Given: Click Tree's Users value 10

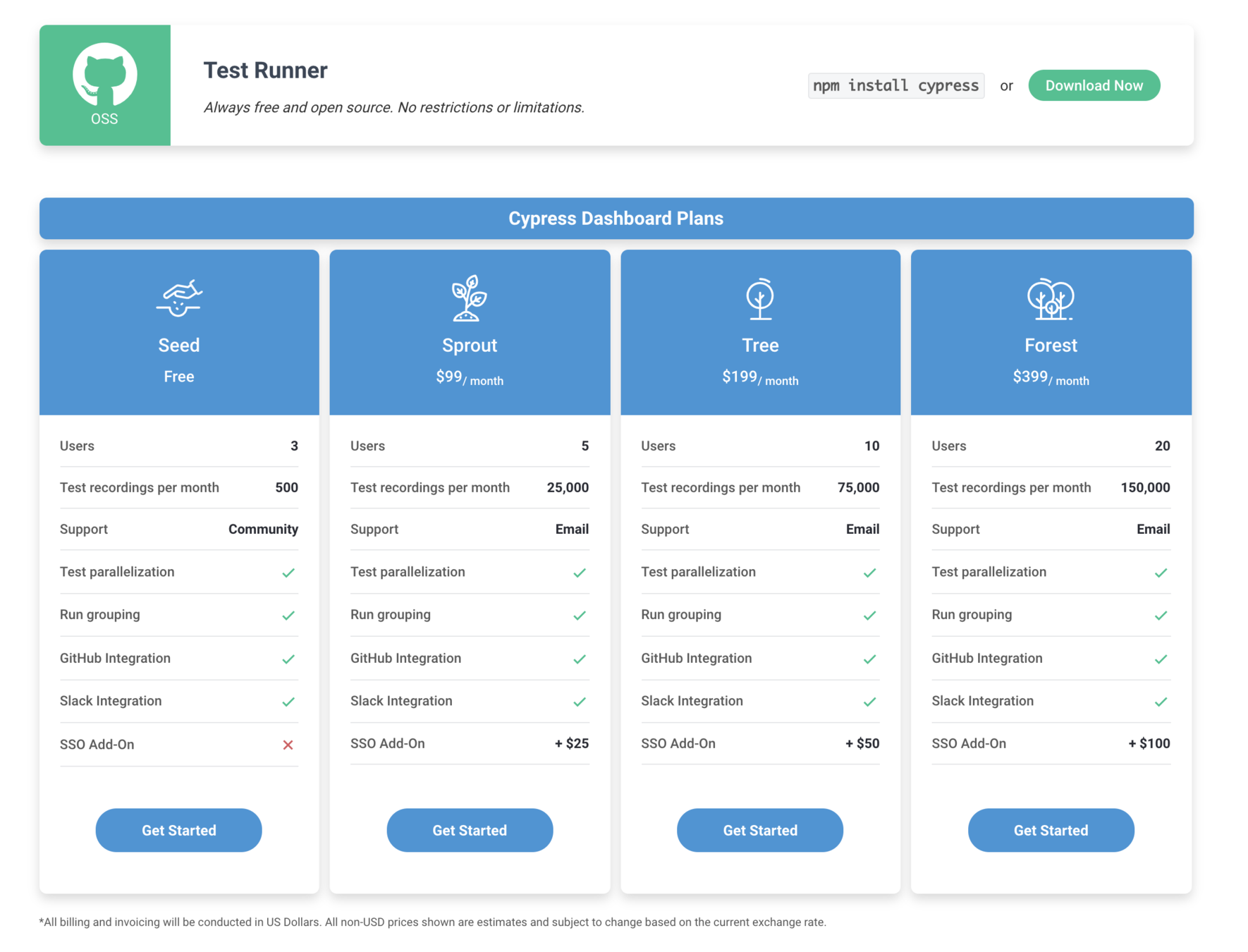Looking at the screenshot, I should tap(872, 446).
